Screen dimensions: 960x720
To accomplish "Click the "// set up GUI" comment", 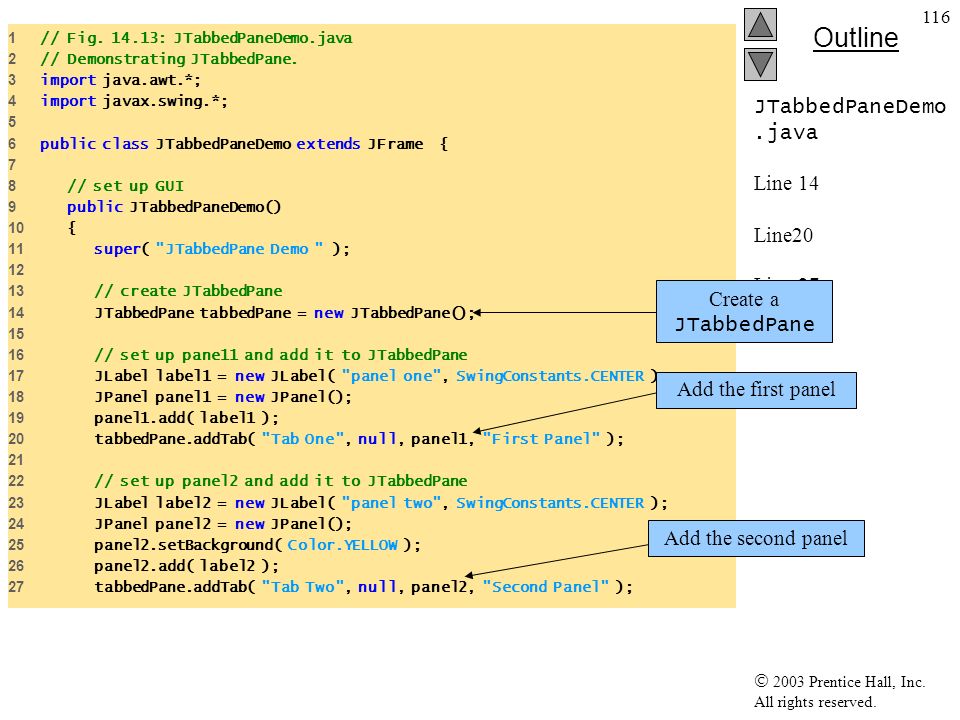I will click(126, 186).
